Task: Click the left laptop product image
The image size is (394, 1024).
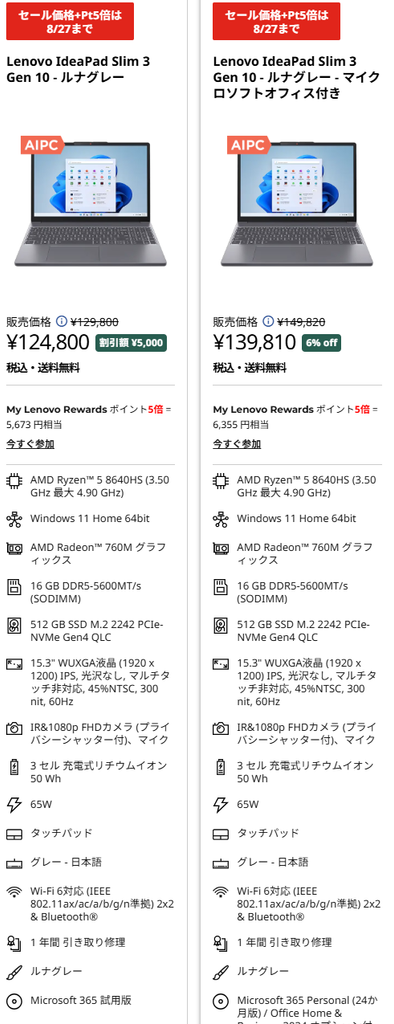Action: (x=90, y=202)
